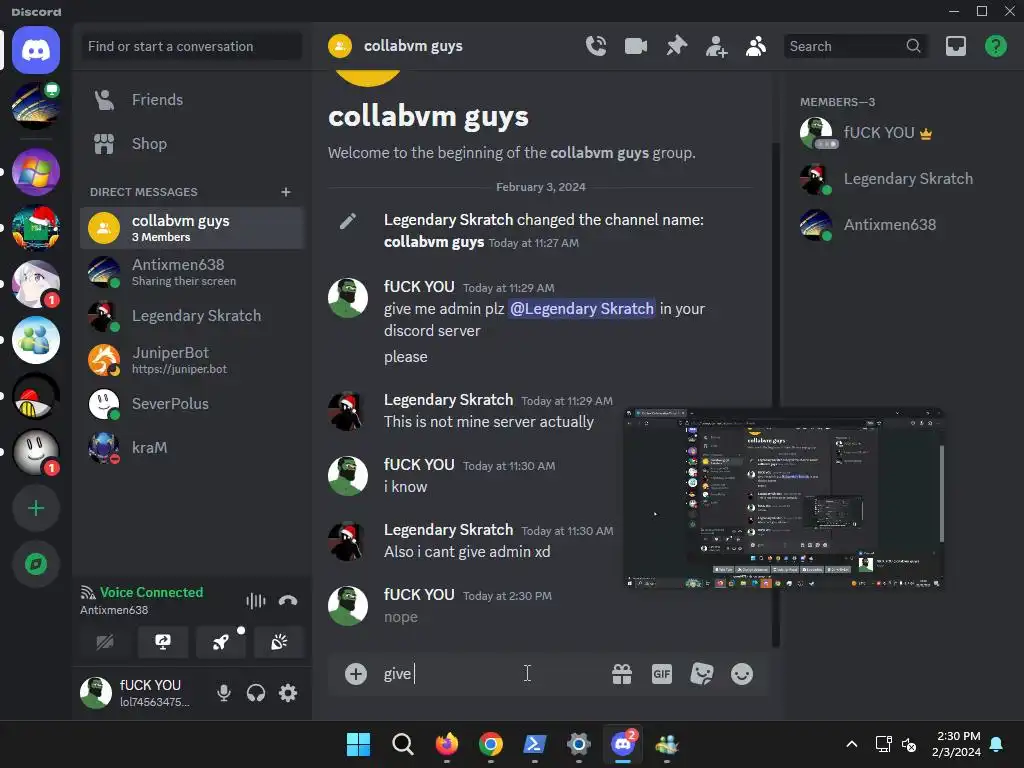The image size is (1024, 768).
Task: Toggle noise suppression waveform icon
Action: (x=255, y=600)
